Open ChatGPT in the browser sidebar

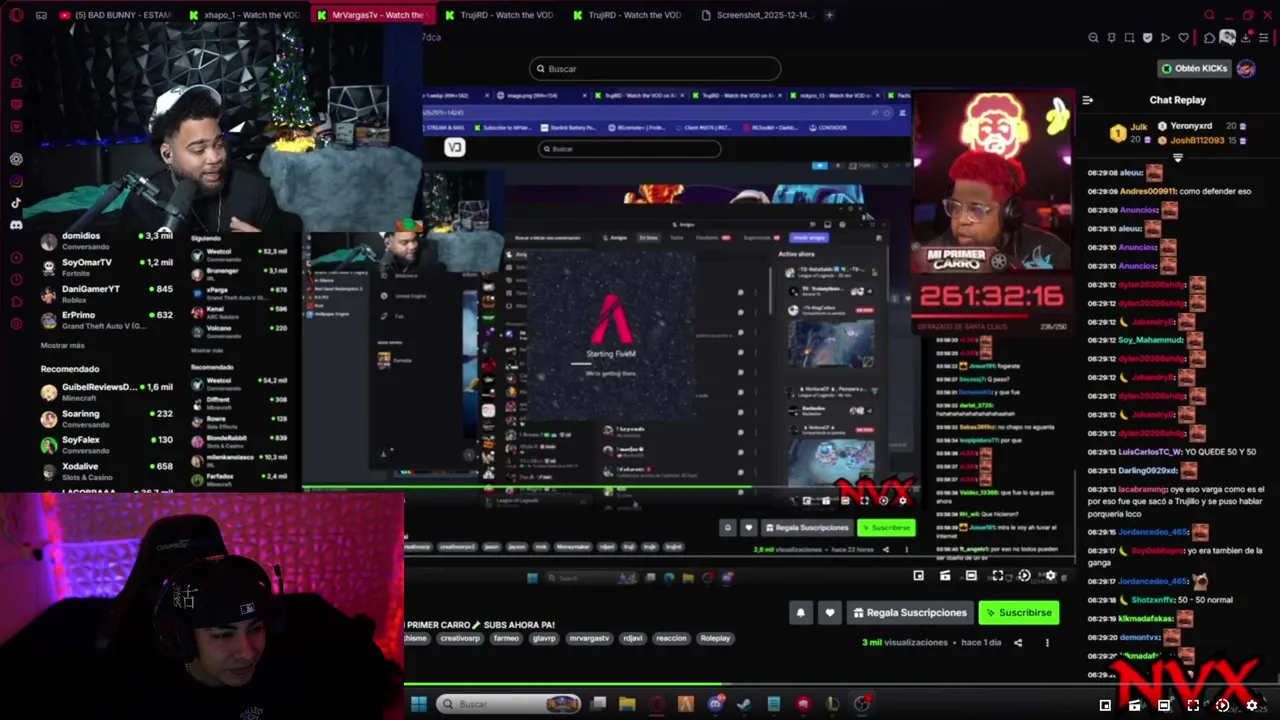click(16, 159)
